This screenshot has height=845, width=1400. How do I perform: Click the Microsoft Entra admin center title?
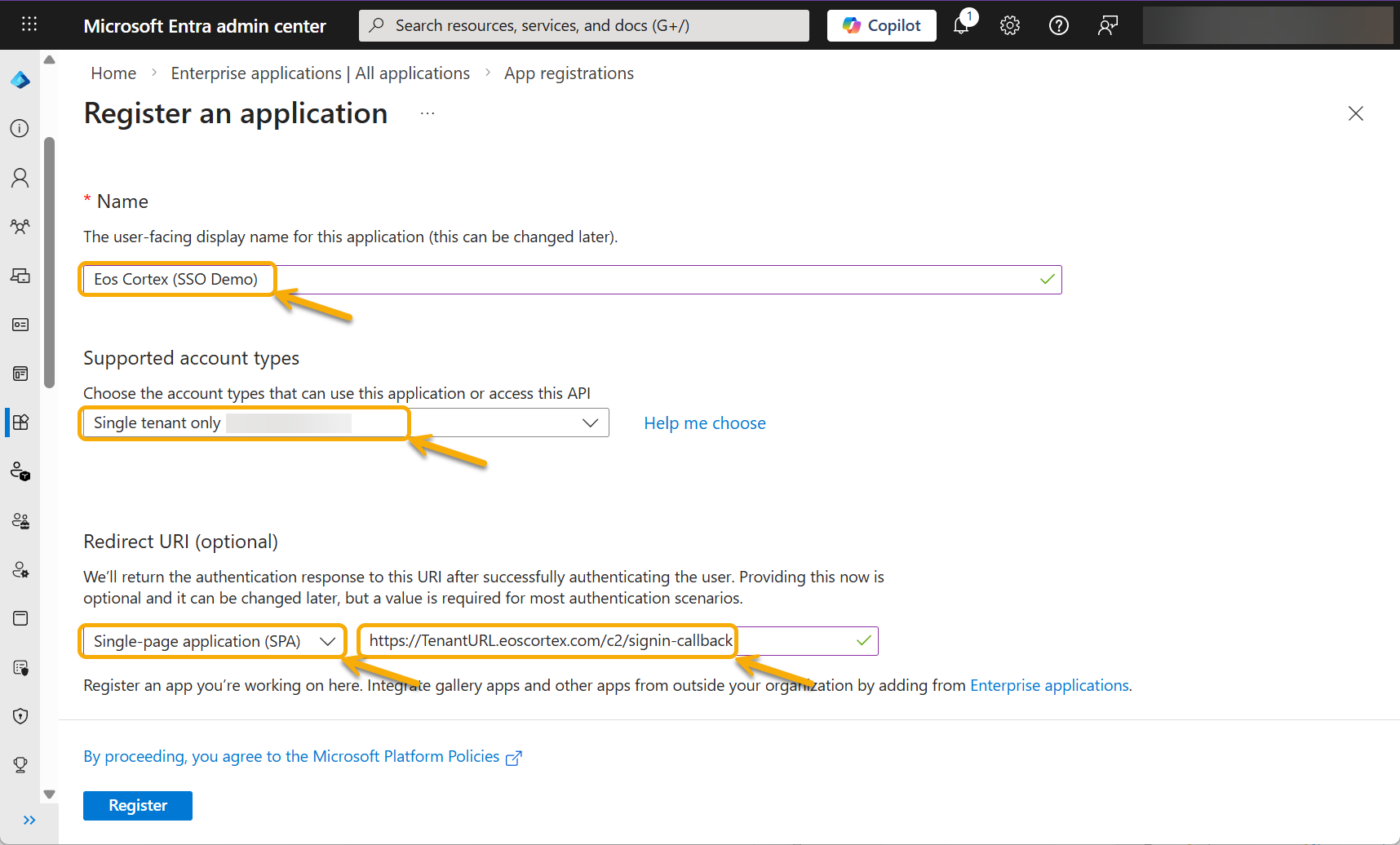click(204, 26)
